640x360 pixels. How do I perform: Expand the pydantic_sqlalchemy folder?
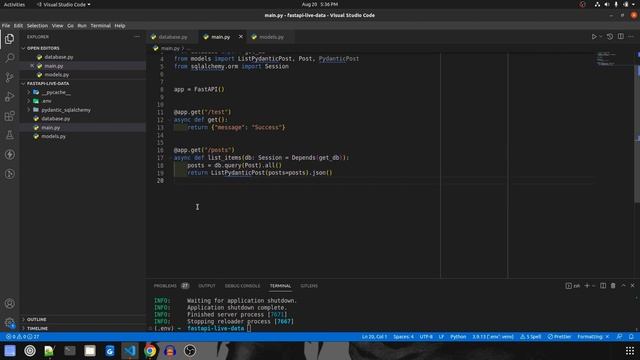[29, 110]
